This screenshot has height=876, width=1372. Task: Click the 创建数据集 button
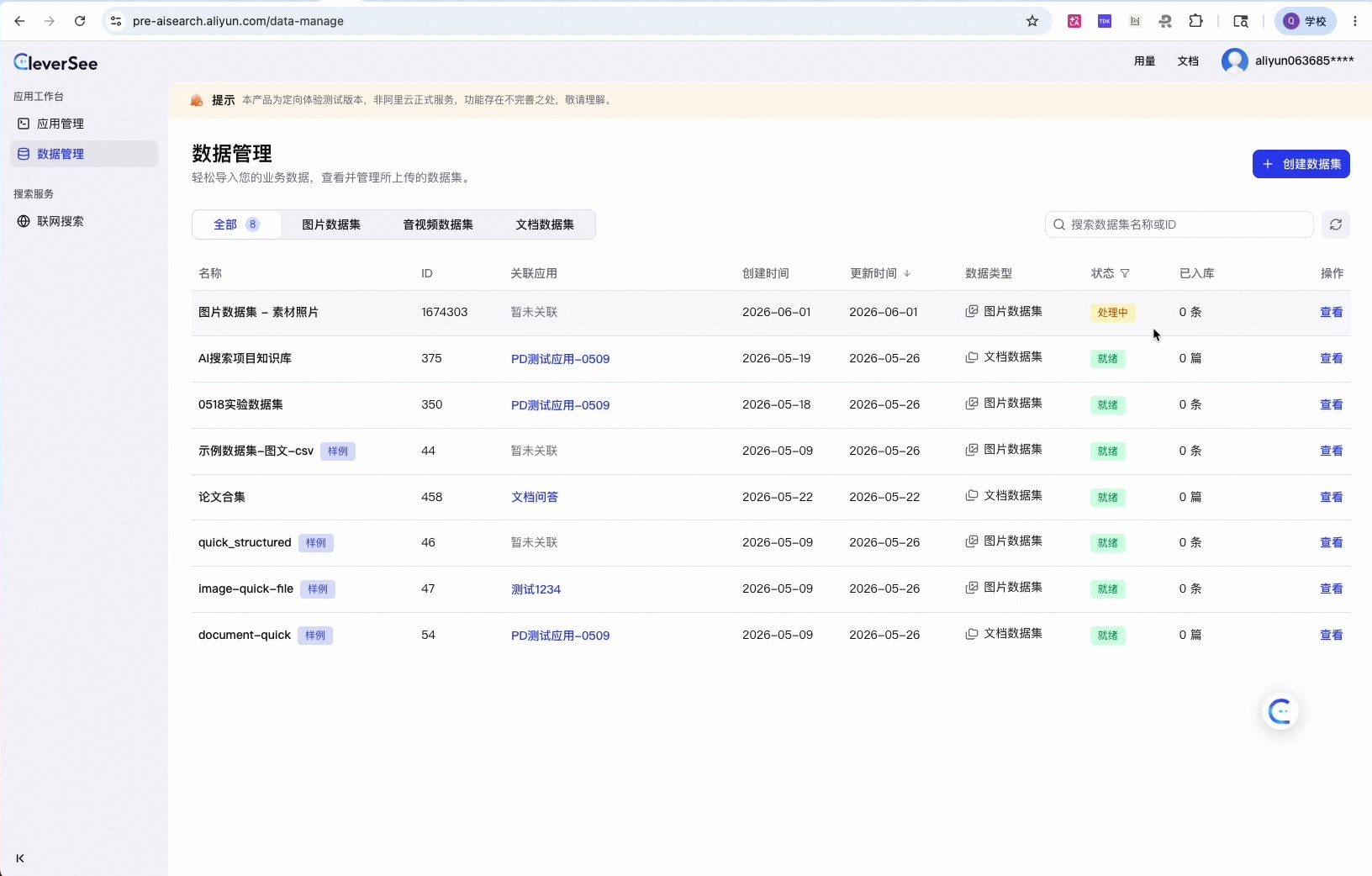(1301, 164)
